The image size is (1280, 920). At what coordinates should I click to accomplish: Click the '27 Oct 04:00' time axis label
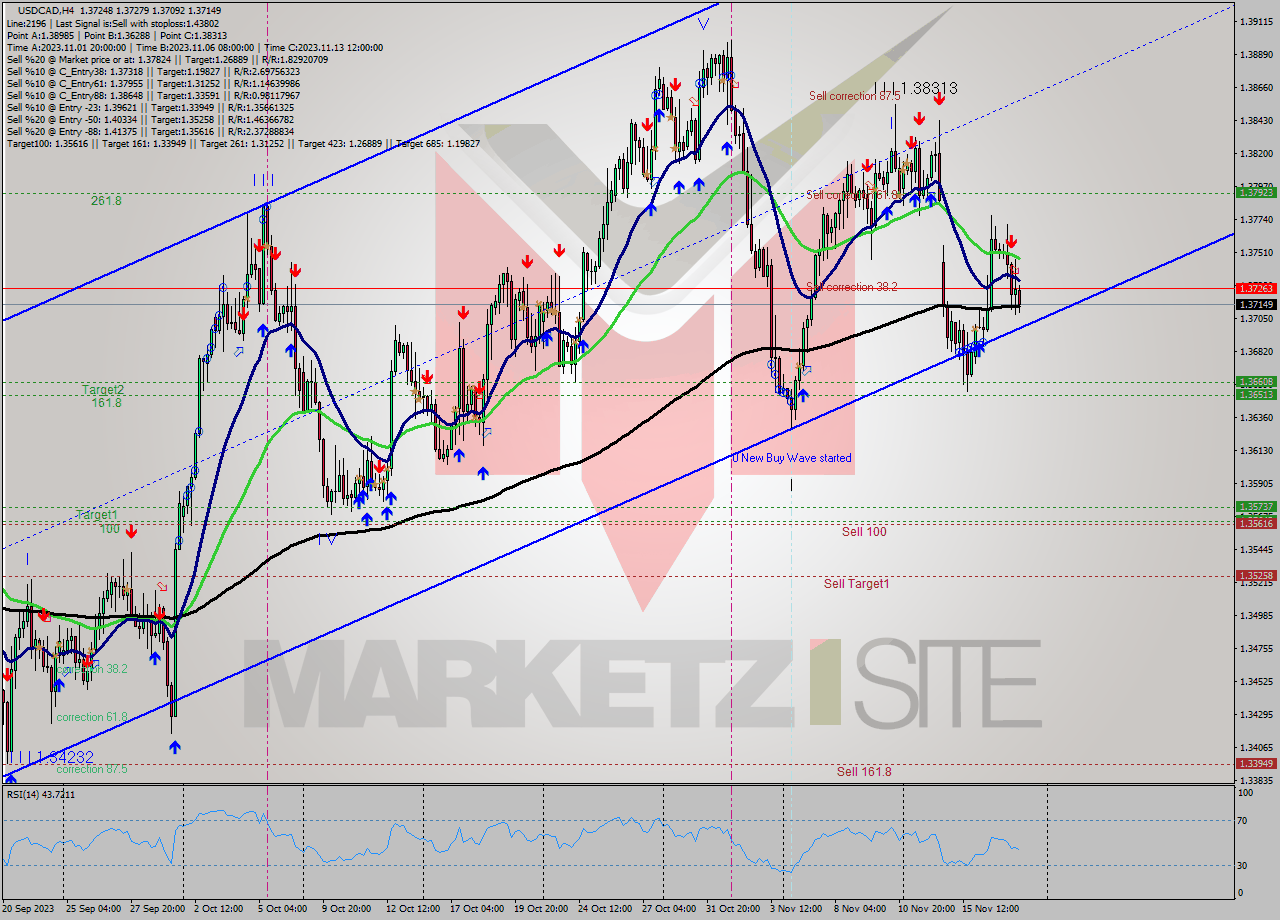(x=669, y=909)
